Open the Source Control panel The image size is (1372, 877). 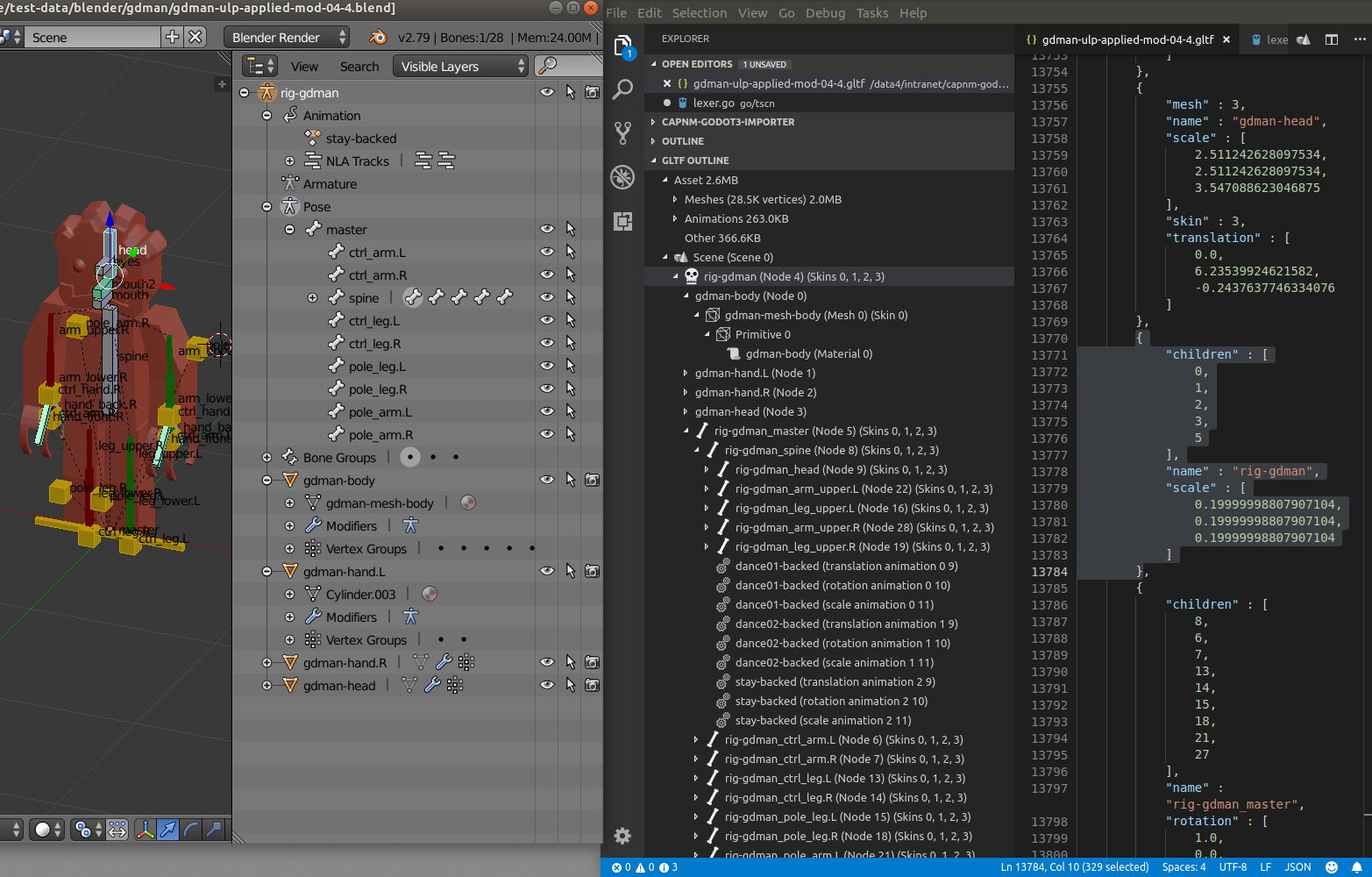coord(622,133)
